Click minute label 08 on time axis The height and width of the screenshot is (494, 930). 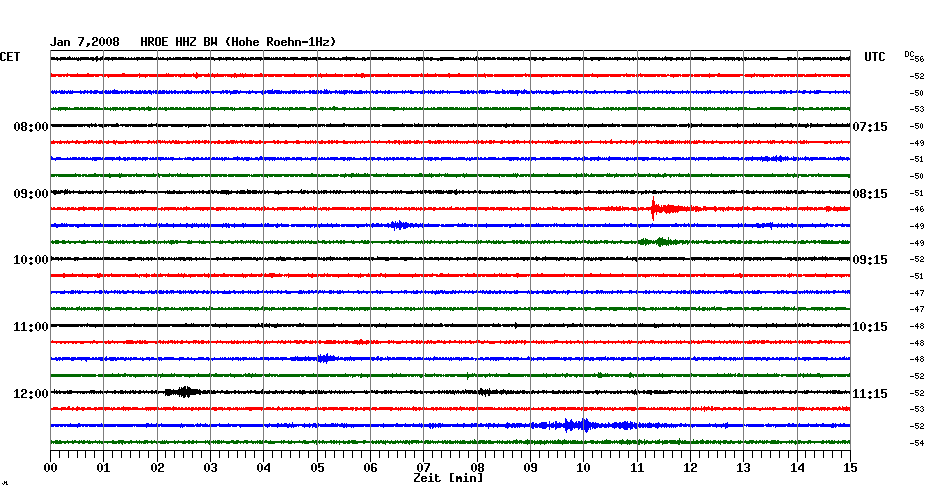pyautogui.click(x=477, y=468)
